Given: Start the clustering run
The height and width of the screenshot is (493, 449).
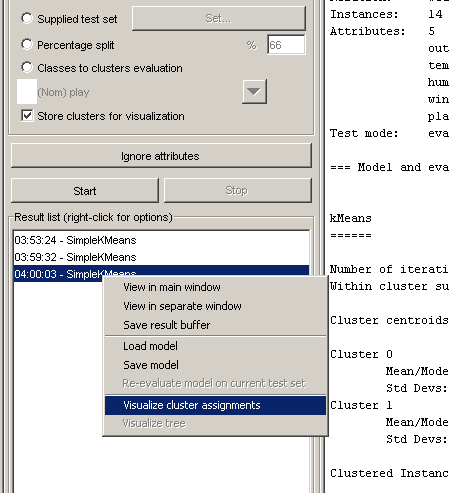Looking at the screenshot, I should point(85,191).
